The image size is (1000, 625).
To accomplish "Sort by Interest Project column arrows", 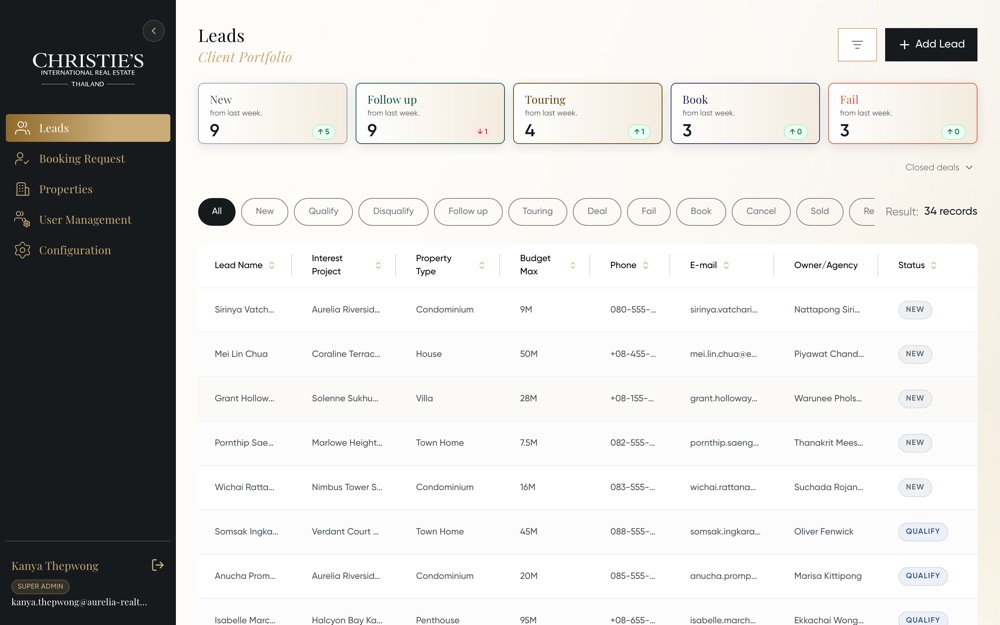I will coord(378,265).
